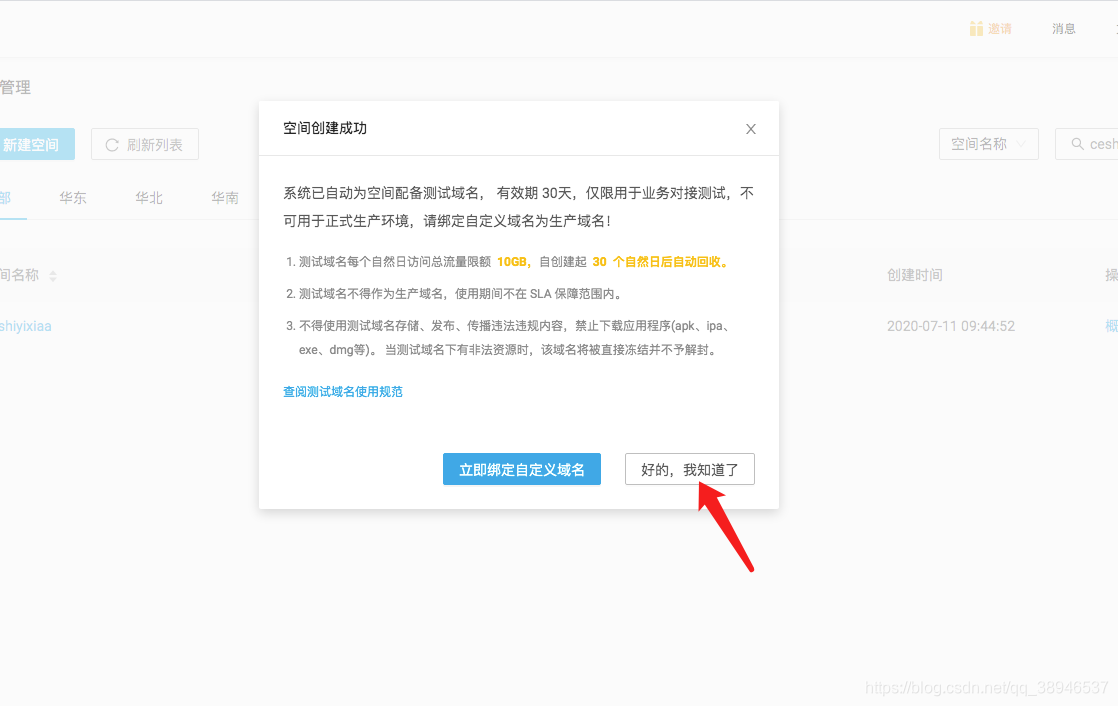Screen dimensions: 1118x706
Task: Switch to the 华南 tab
Action: pos(225,198)
